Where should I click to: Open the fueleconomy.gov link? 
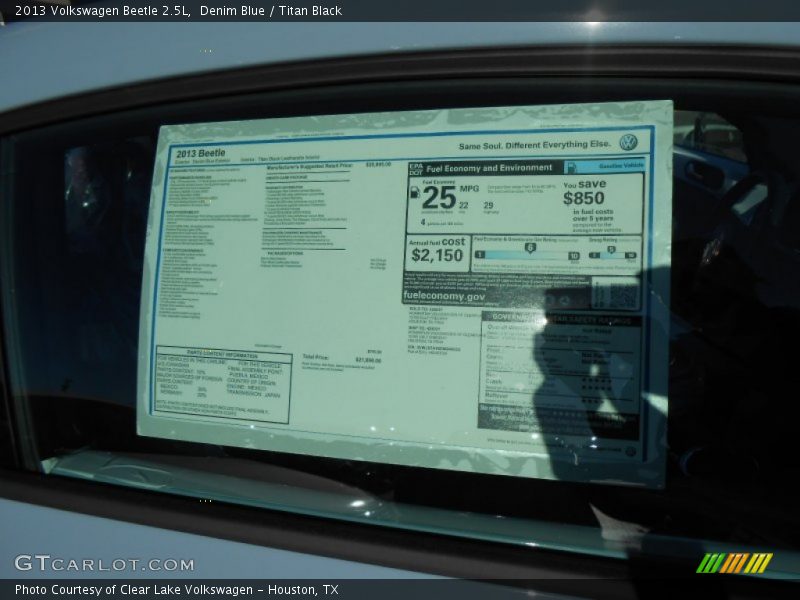click(x=444, y=296)
